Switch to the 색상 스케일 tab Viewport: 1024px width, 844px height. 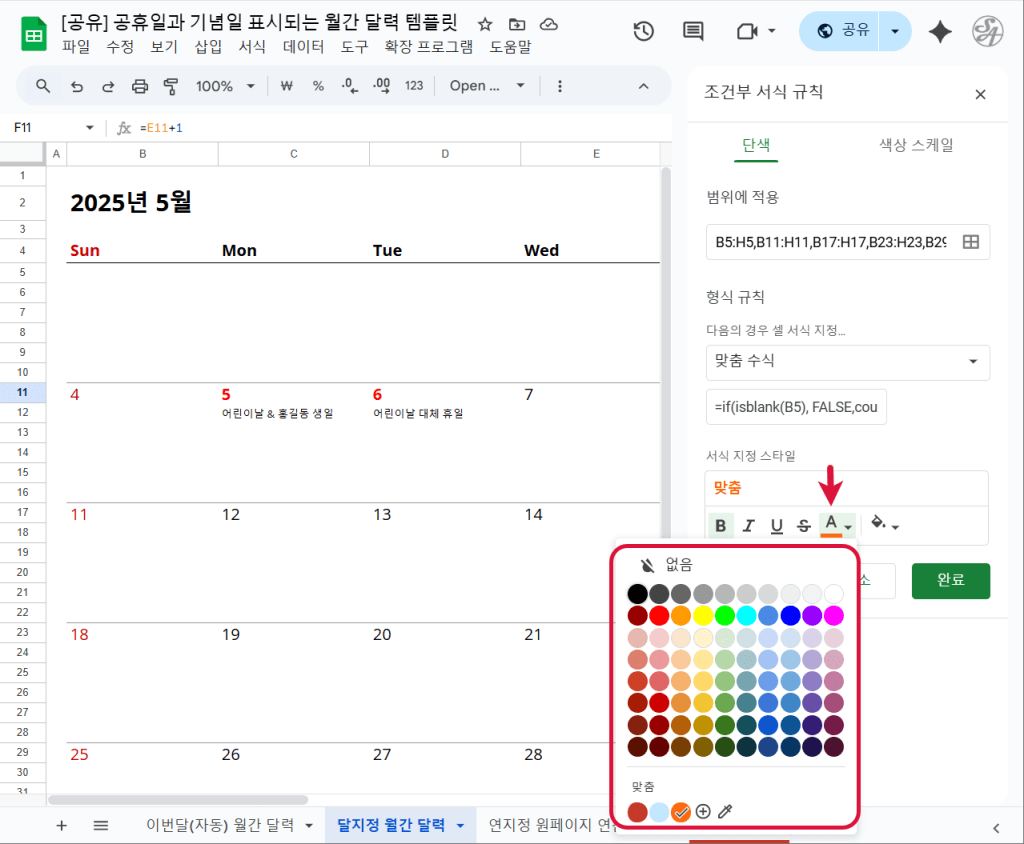[x=915, y=145]
